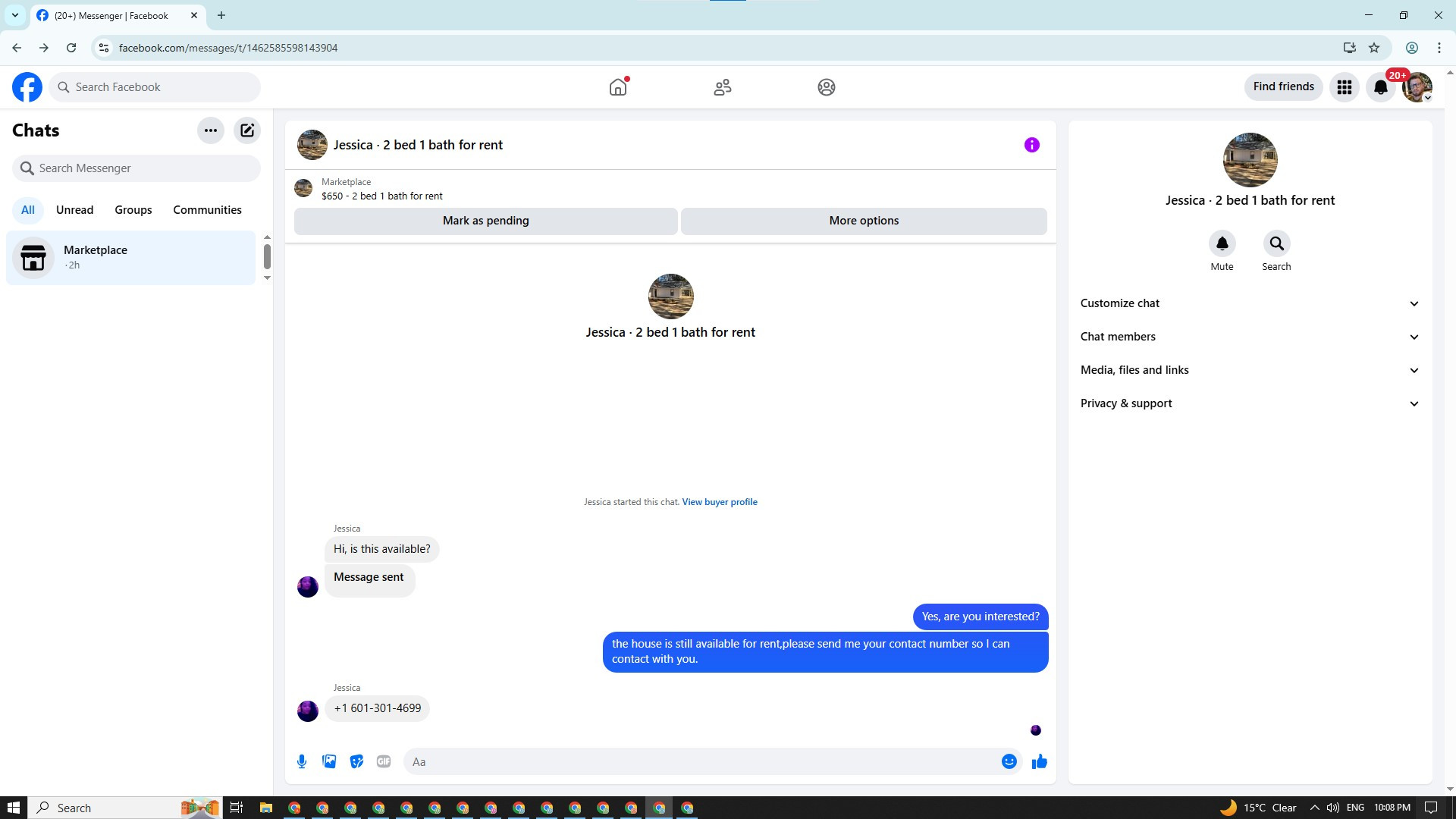
Task: Choose a GIF icon
Action: (384, 761)
